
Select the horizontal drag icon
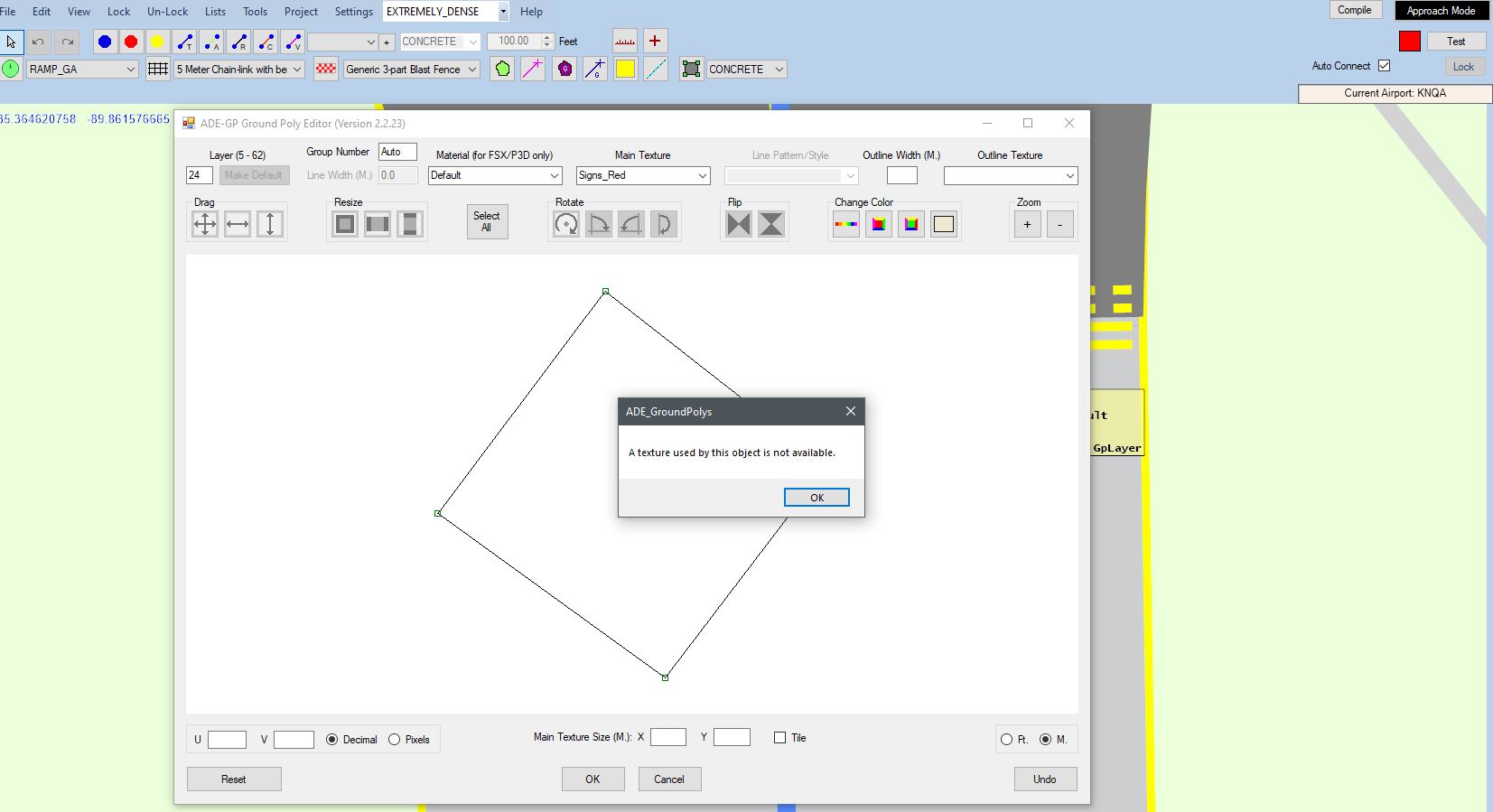pos(238,224)
